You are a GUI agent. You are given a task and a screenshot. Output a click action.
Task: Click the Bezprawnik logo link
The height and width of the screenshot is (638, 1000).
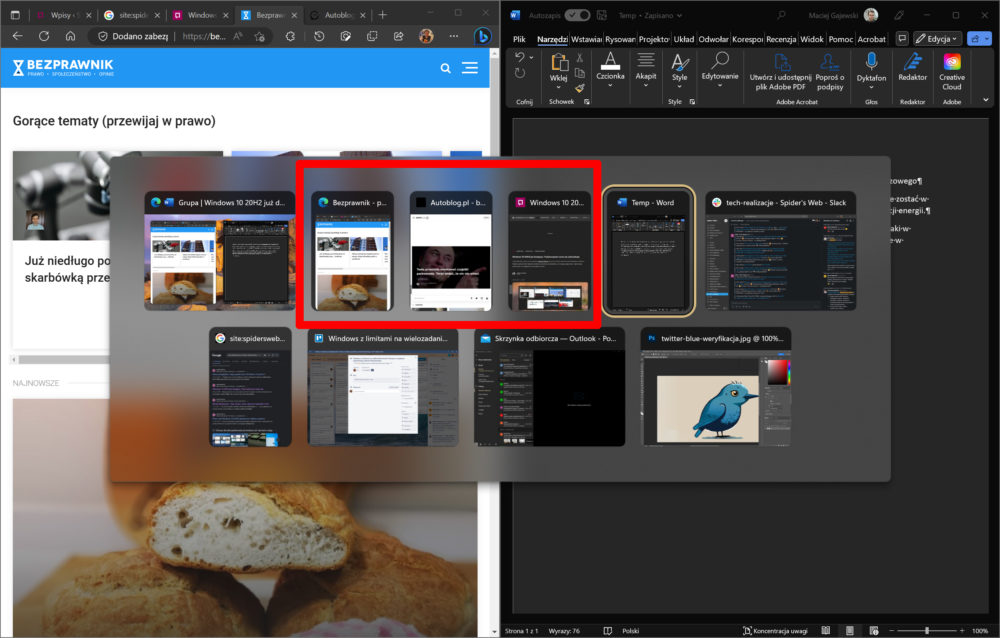tap(62, 68)
